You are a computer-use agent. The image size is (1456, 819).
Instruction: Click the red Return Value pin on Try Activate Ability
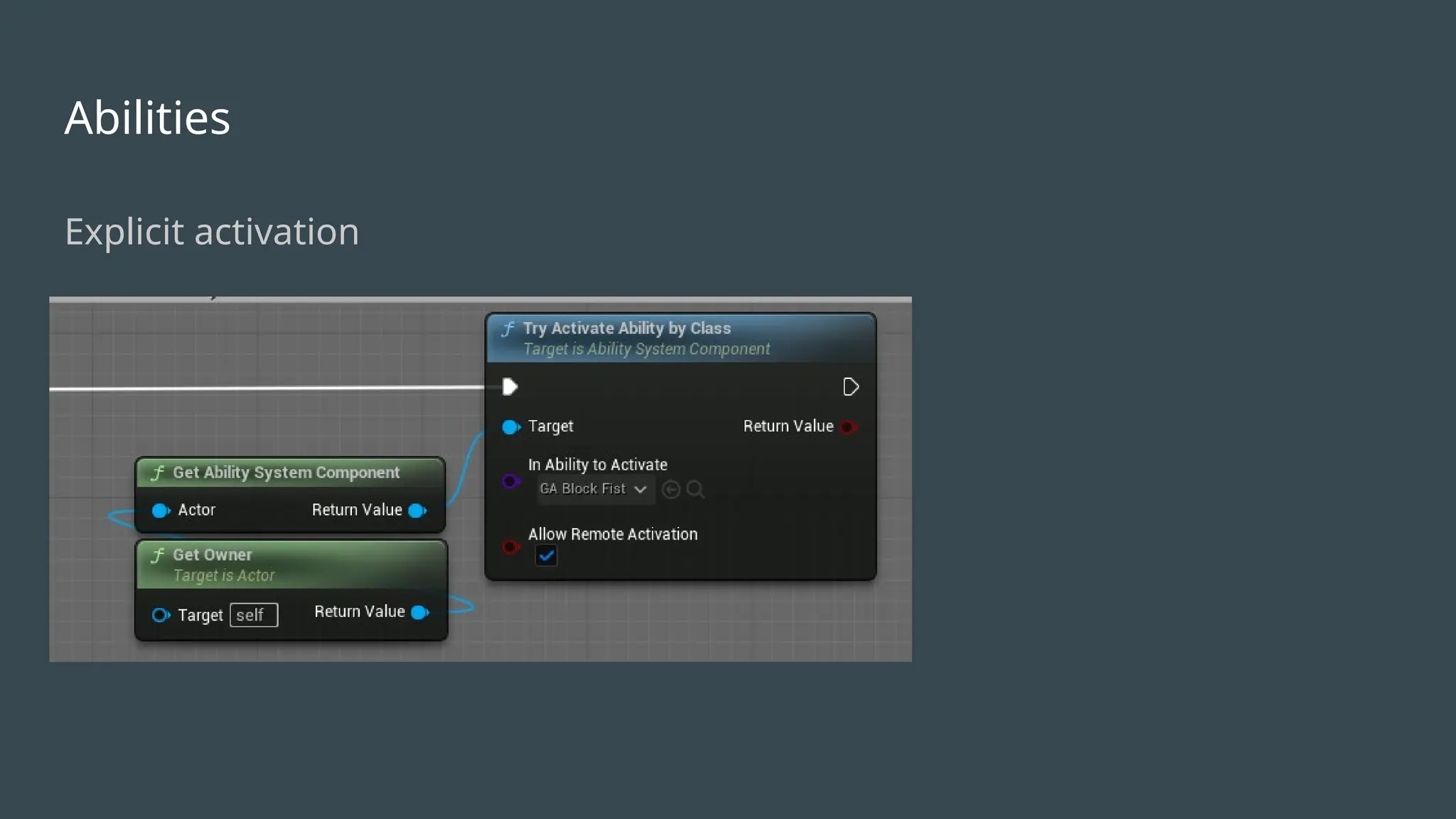click(847, 427)
